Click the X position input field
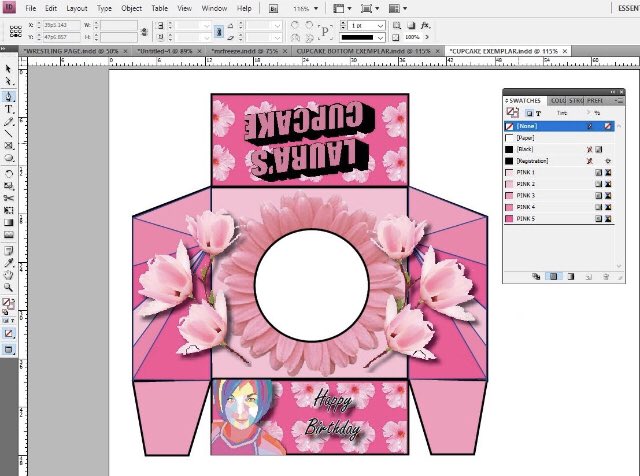 tap(61, 25)
